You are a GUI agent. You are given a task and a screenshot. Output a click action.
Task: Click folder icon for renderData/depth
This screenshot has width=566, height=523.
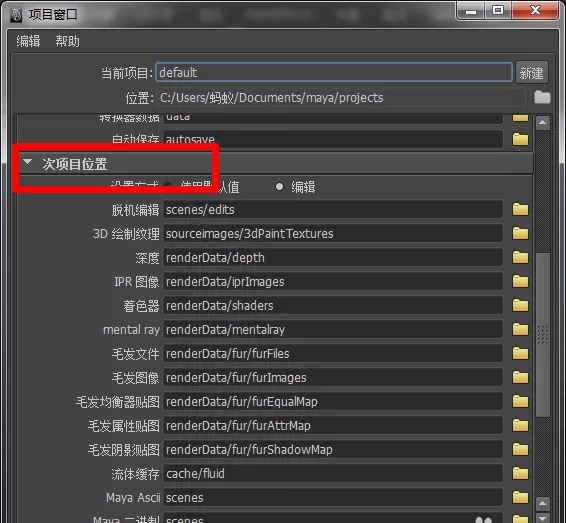[x=520, y=258]
